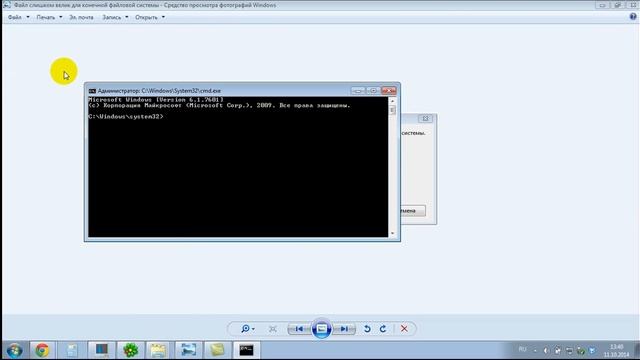Screen dimensions: 640x360
Task: Click the cmd window title bar icon
Action: [92, 91]
